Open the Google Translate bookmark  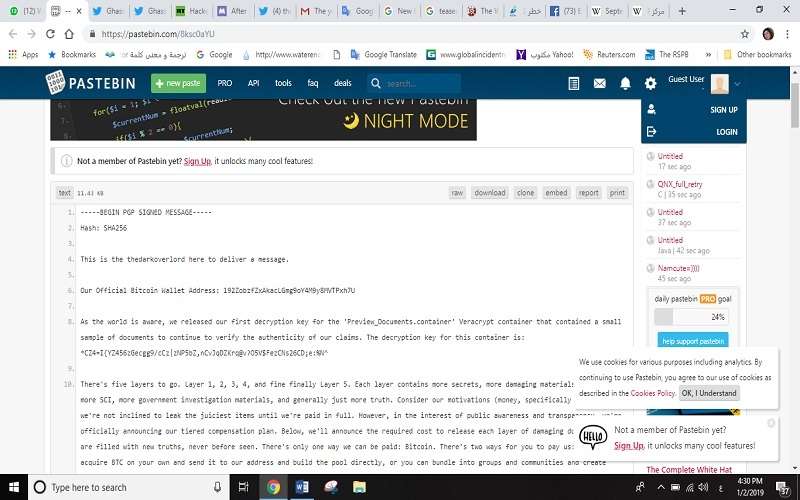(384, 54)
